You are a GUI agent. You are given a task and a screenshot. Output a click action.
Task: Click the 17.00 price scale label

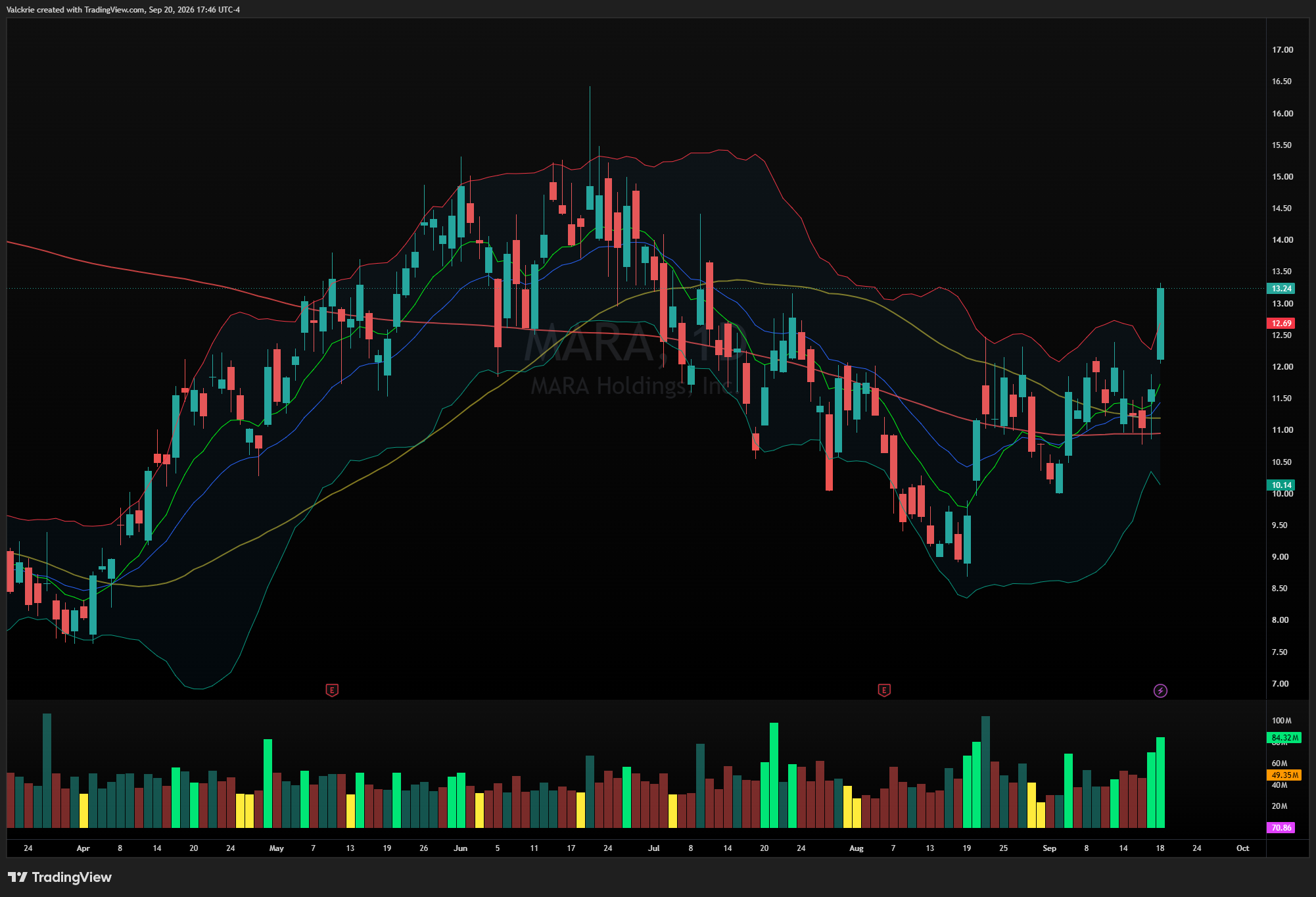click(1282, 50)
